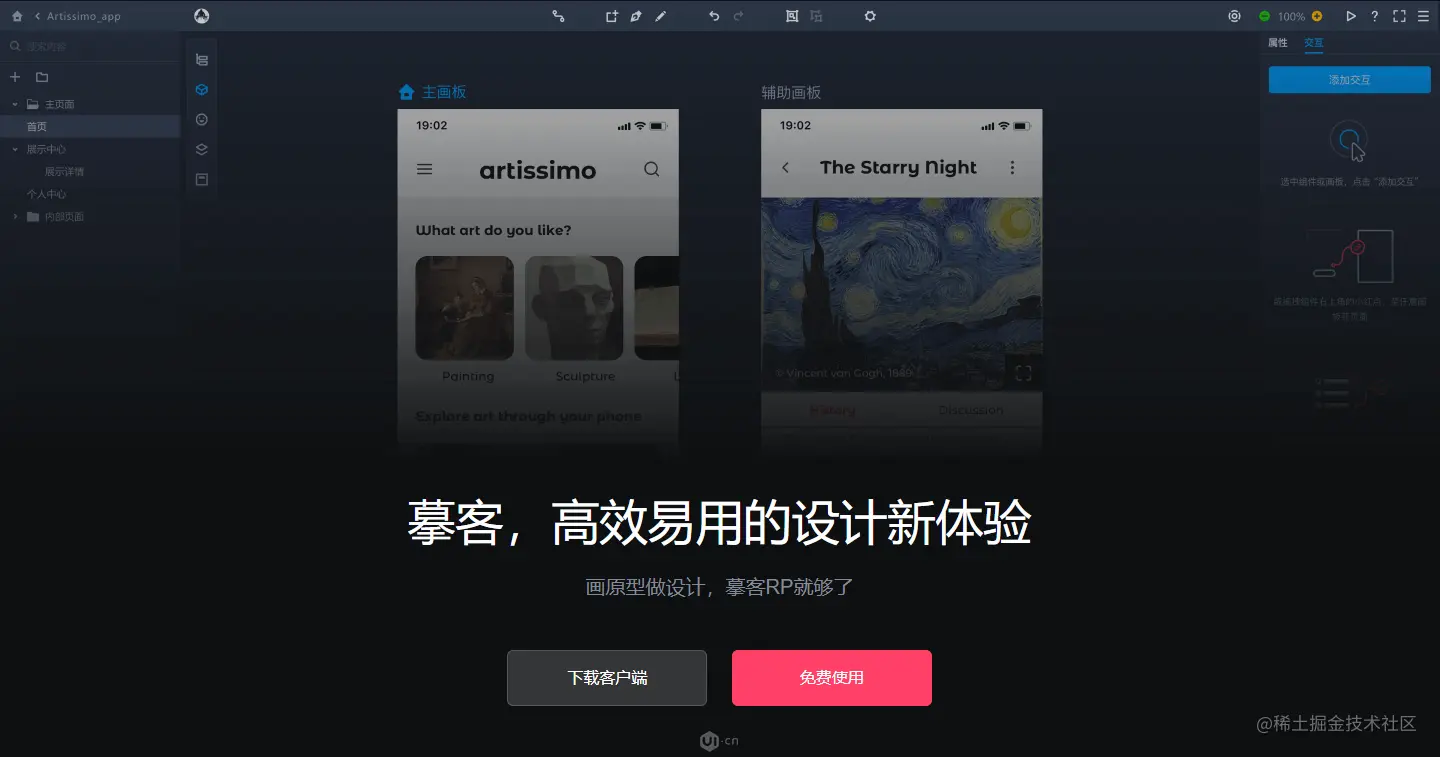1440x757 pixels.
Task: Open the gear settings icon in toolbar
Action: tap(870, 16)
